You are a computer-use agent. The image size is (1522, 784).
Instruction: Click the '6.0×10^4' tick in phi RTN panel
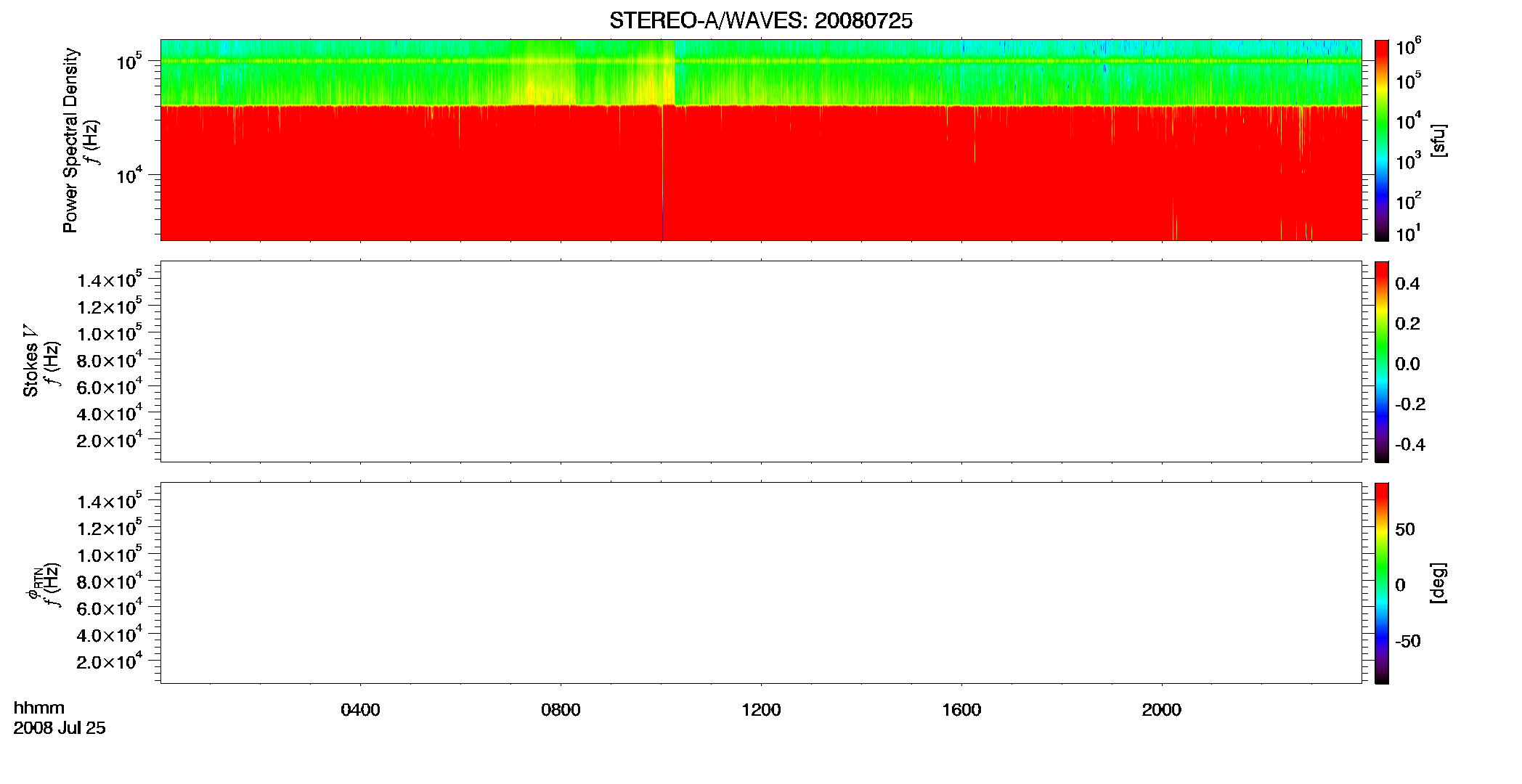pyautogui.click(x=110, y=607)
